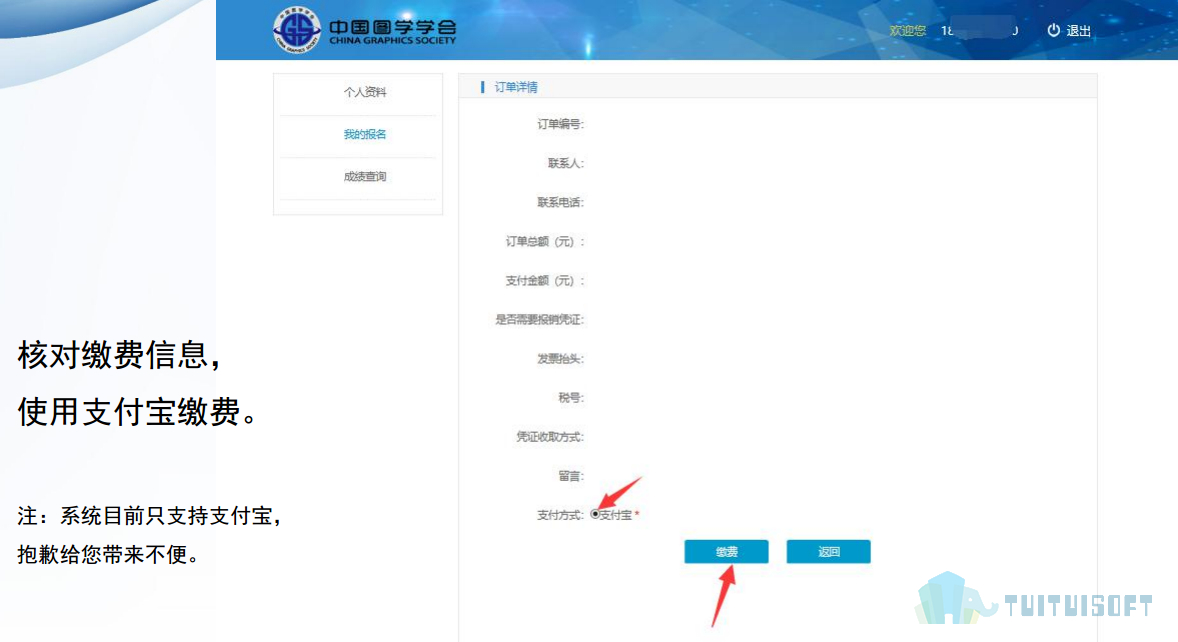Click the 发票抬头 label
The image size is (1178, 642).
(560, 358)
